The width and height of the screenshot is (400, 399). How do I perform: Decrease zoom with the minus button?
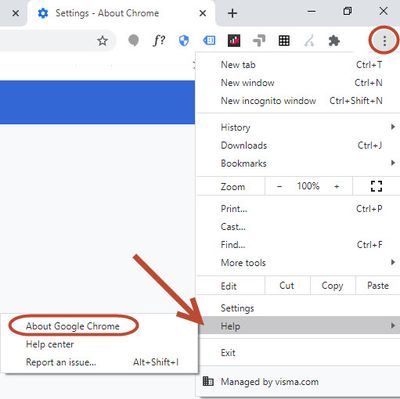279,186
